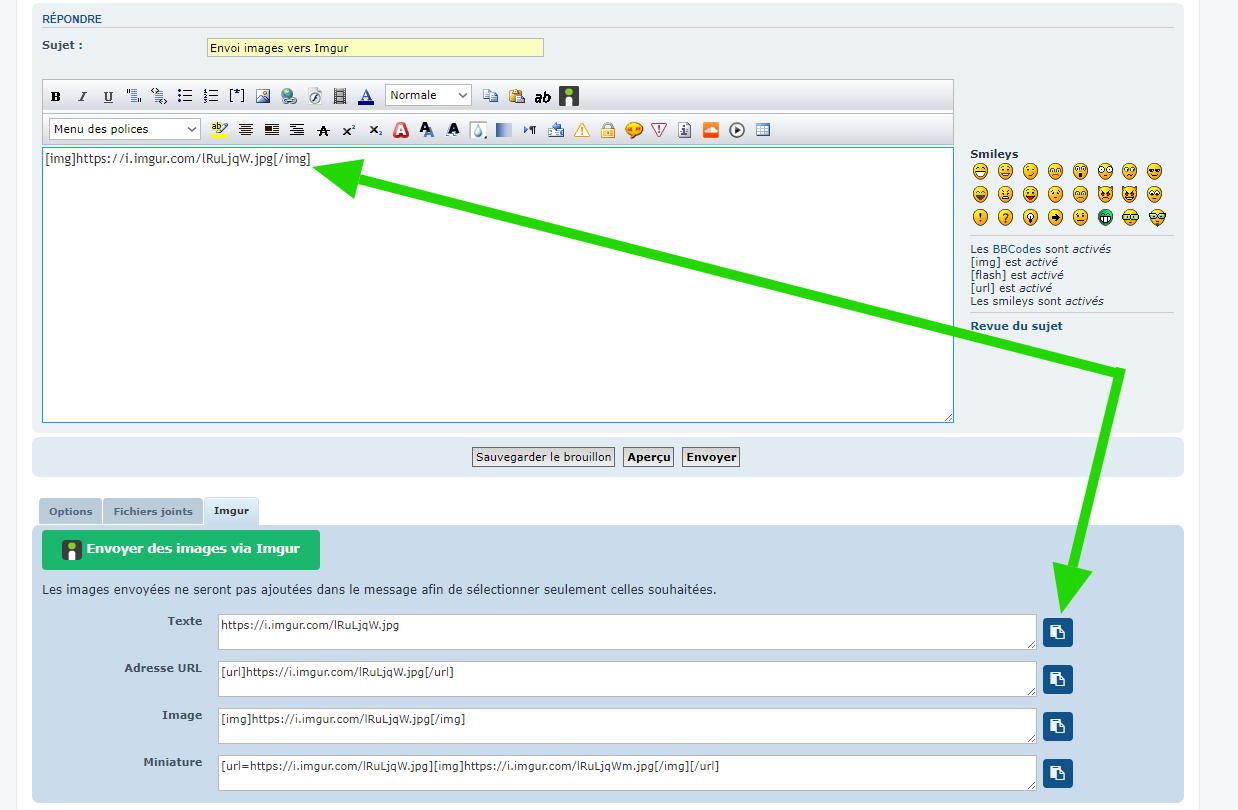Copy the Texte link with its copy button

click(1058, 632)
